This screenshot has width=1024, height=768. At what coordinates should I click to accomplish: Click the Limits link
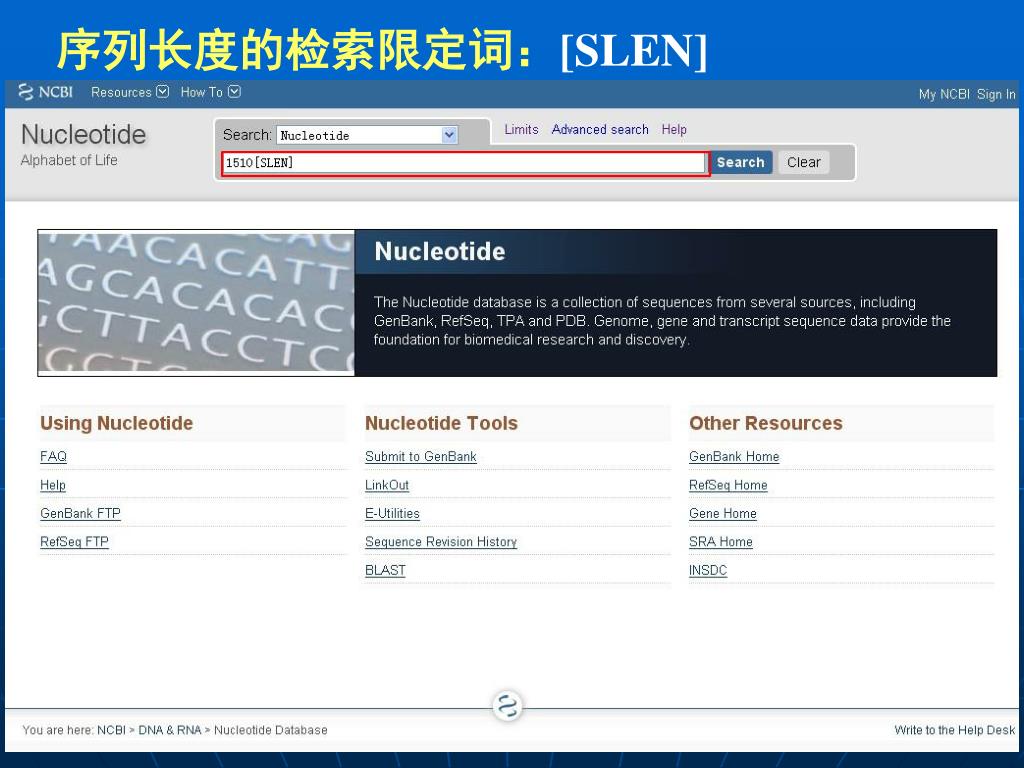coord(521,129)
